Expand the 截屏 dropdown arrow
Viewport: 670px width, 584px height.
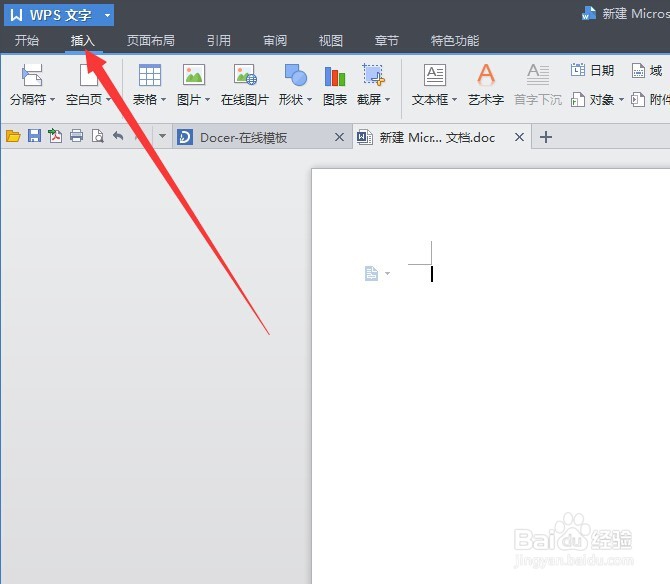click(x=388, y=100)
